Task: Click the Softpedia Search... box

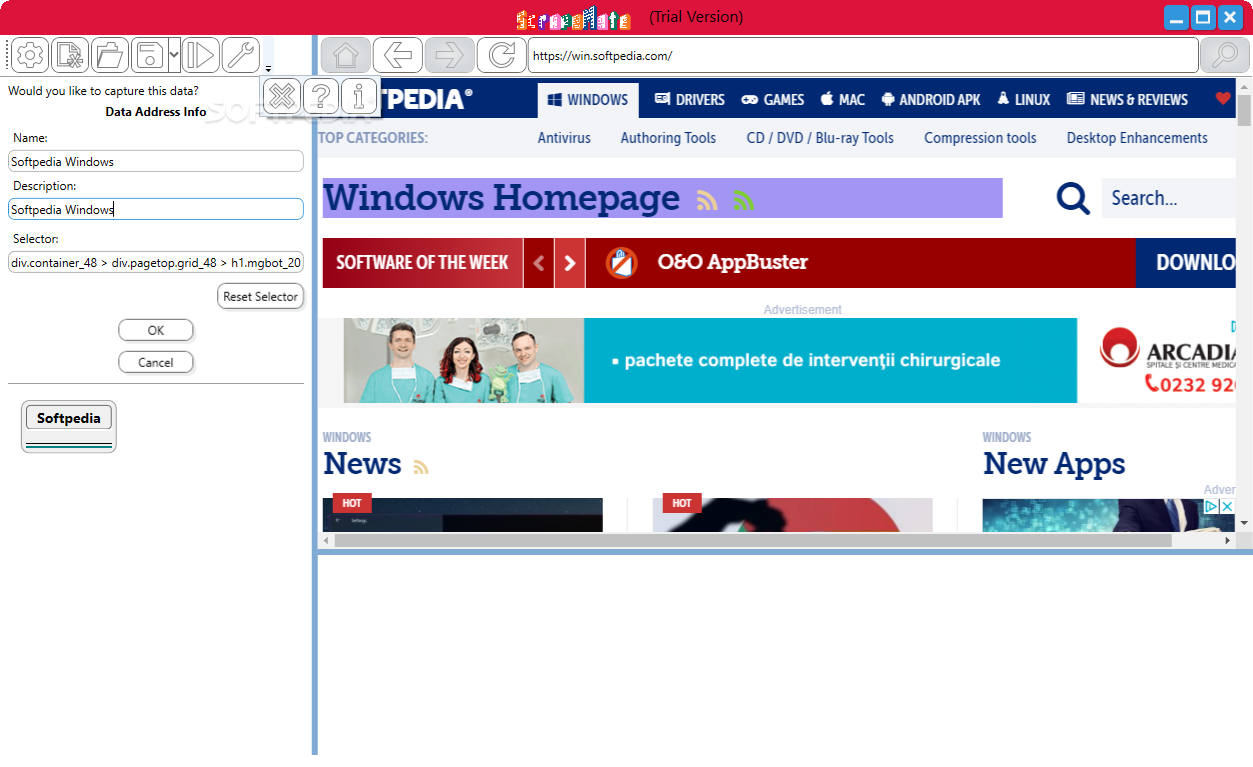Action: [1169, 198]
